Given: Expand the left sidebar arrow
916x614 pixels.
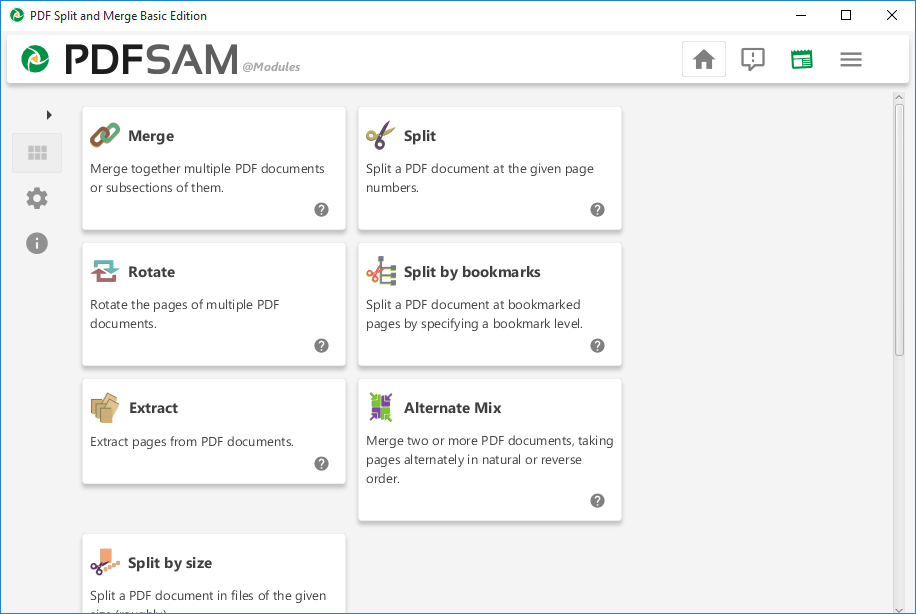Looking at the screenshot, I should point(49,115).
